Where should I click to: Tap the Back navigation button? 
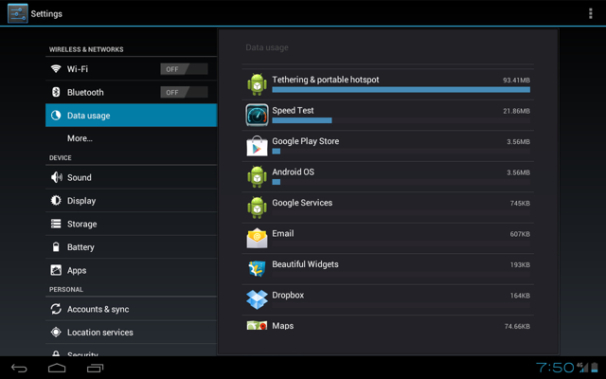coord(19,368)
